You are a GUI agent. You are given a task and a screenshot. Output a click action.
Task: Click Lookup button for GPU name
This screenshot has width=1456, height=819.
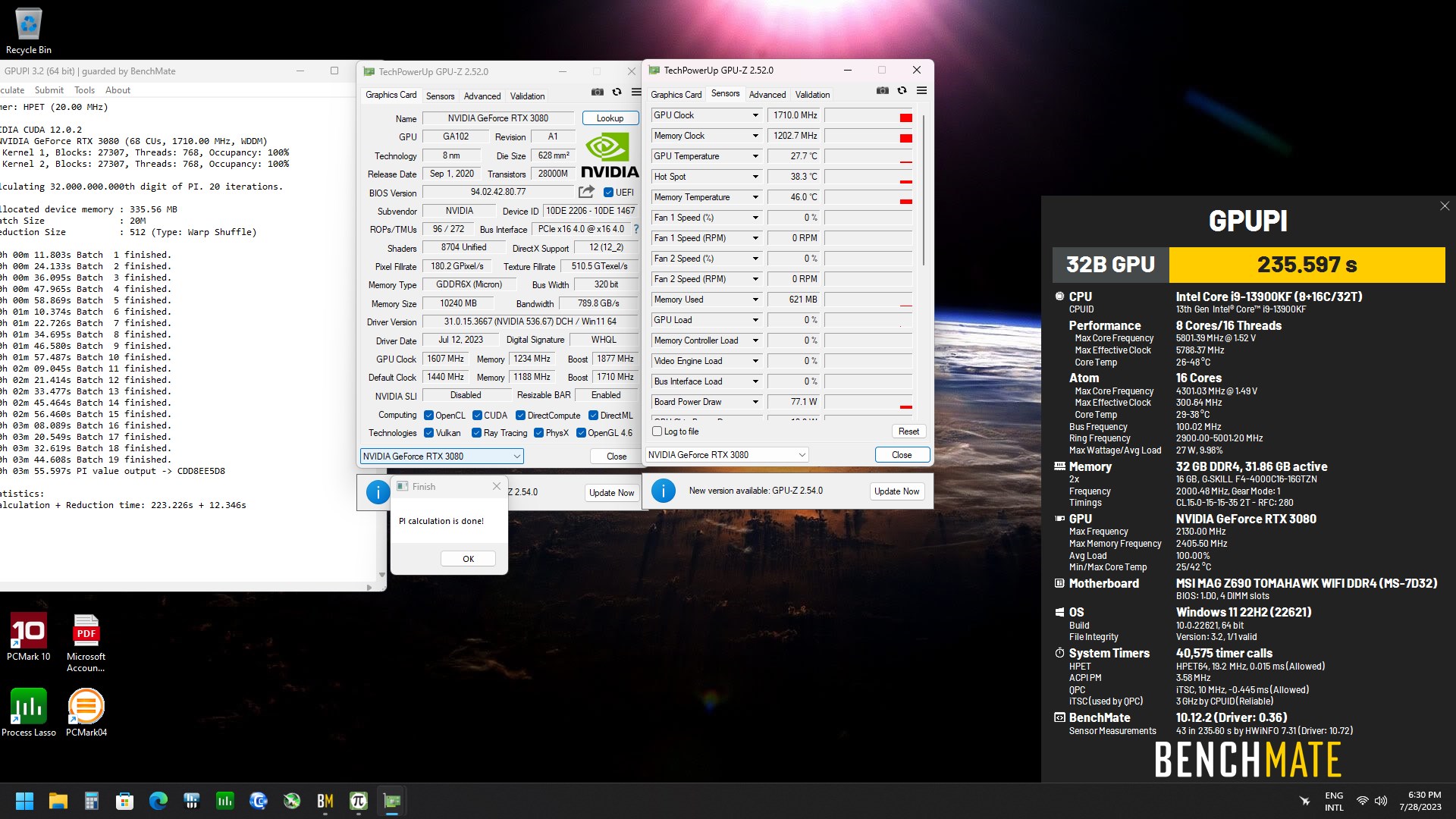click(610, 118)
